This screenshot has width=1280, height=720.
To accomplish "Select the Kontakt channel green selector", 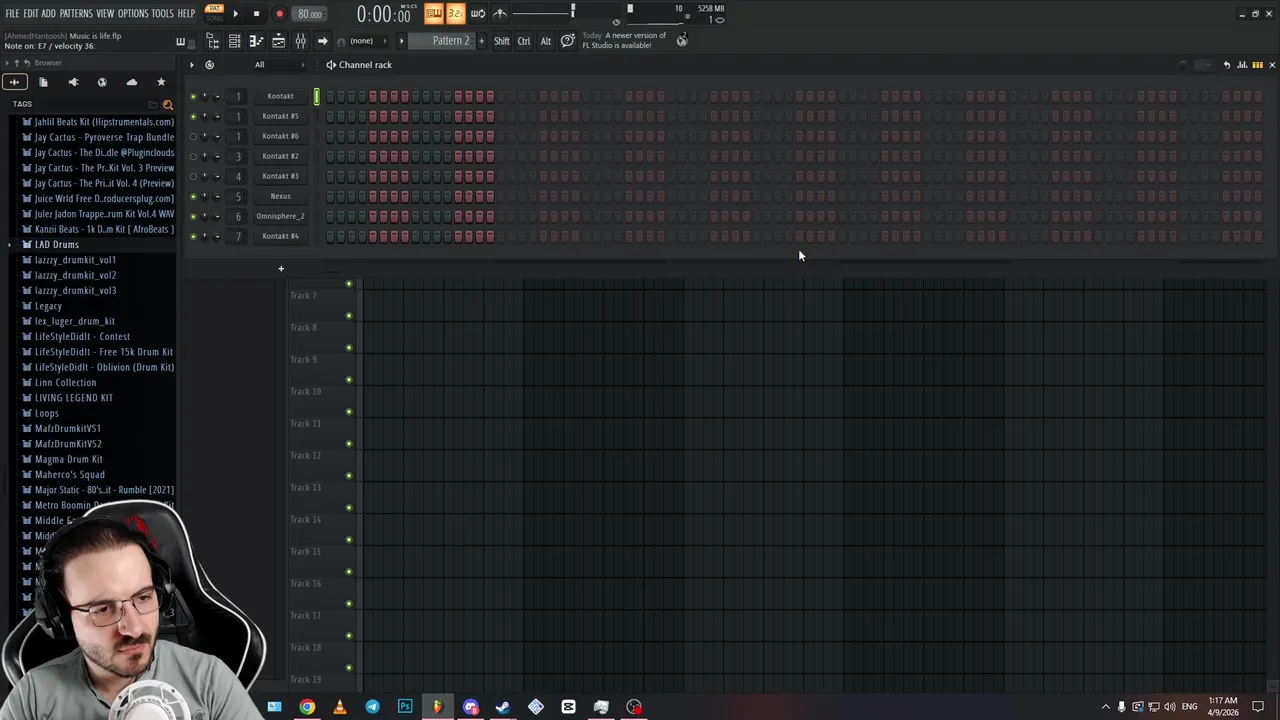I will click(x=316, y=96).
